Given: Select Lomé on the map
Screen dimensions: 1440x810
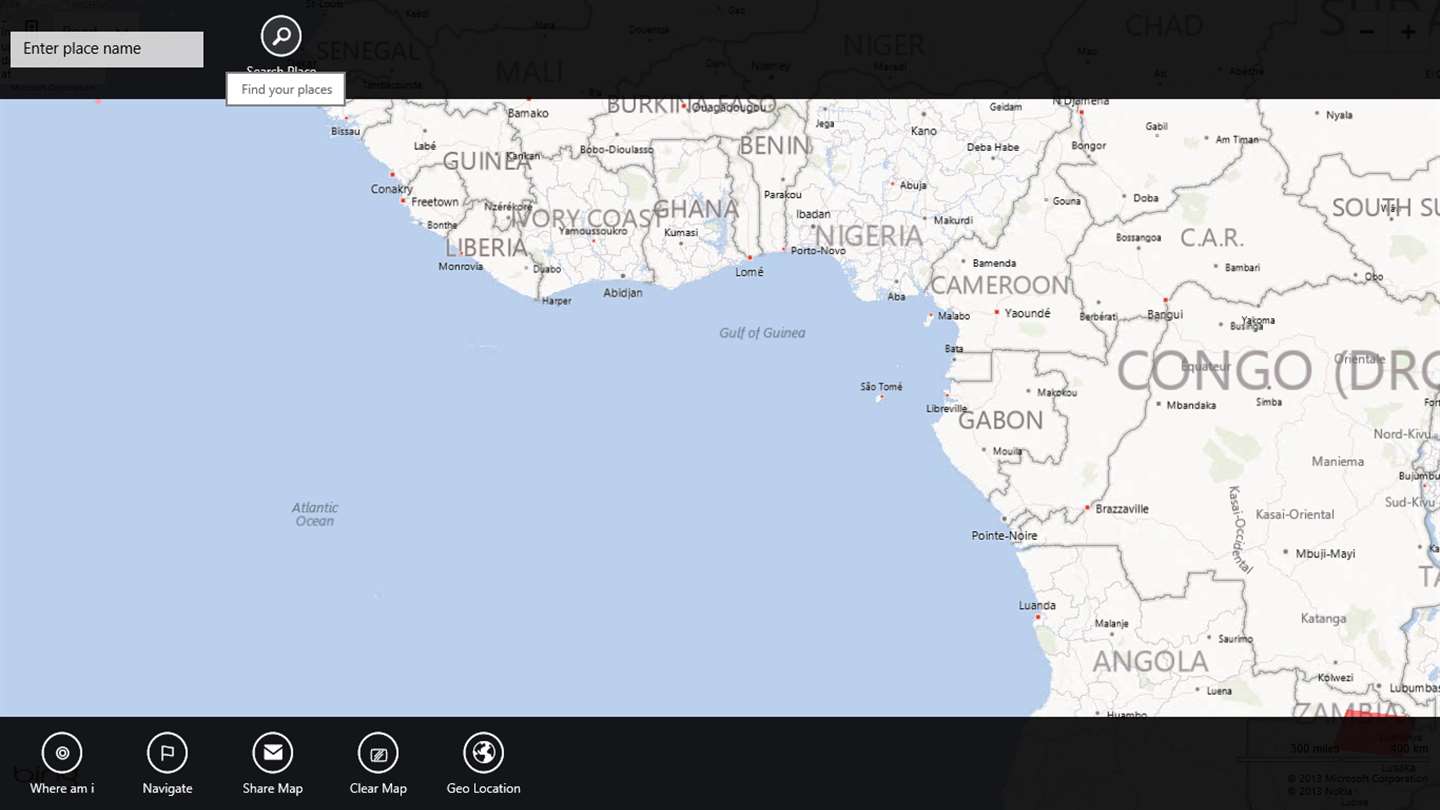Looking at the screenshot, I should (749, 272).
